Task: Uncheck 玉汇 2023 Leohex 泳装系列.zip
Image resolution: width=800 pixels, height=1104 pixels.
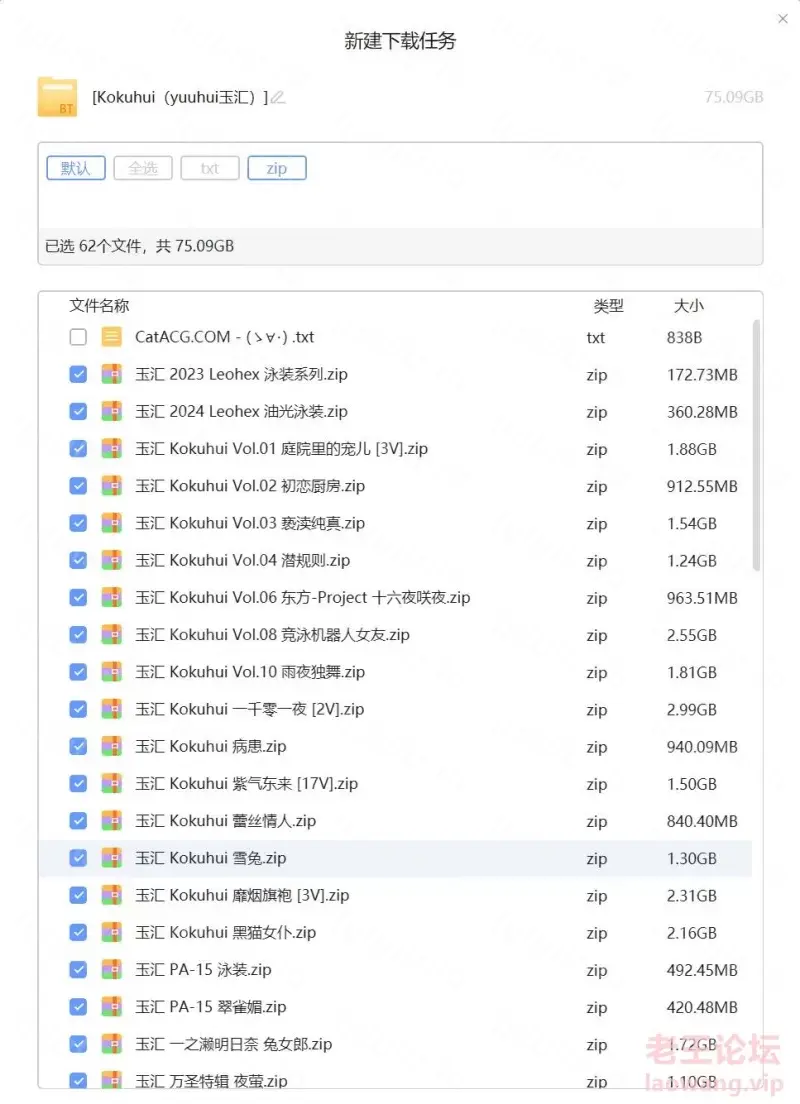Action: pos(78,374)
